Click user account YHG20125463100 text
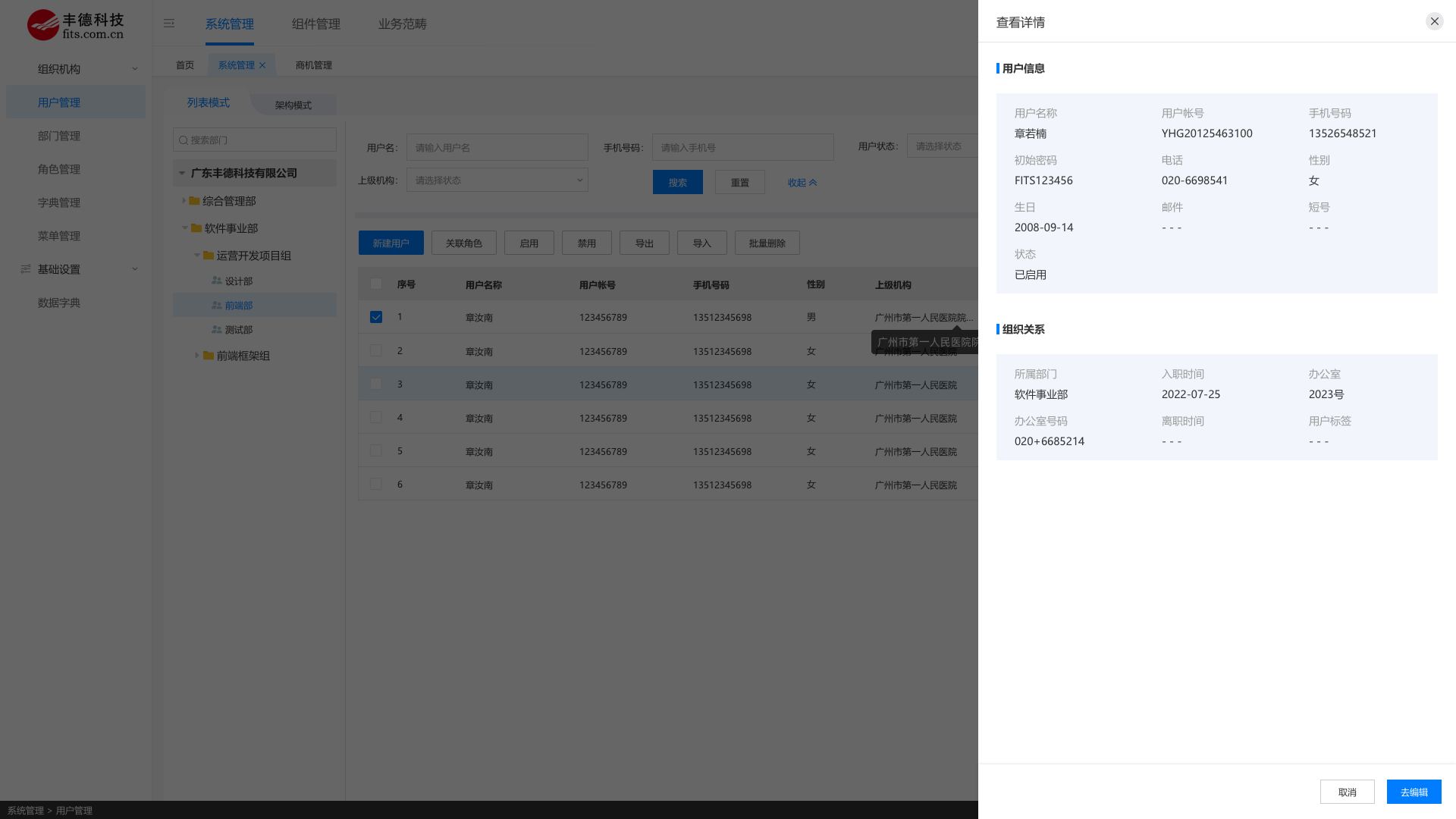 (1207, 133)
